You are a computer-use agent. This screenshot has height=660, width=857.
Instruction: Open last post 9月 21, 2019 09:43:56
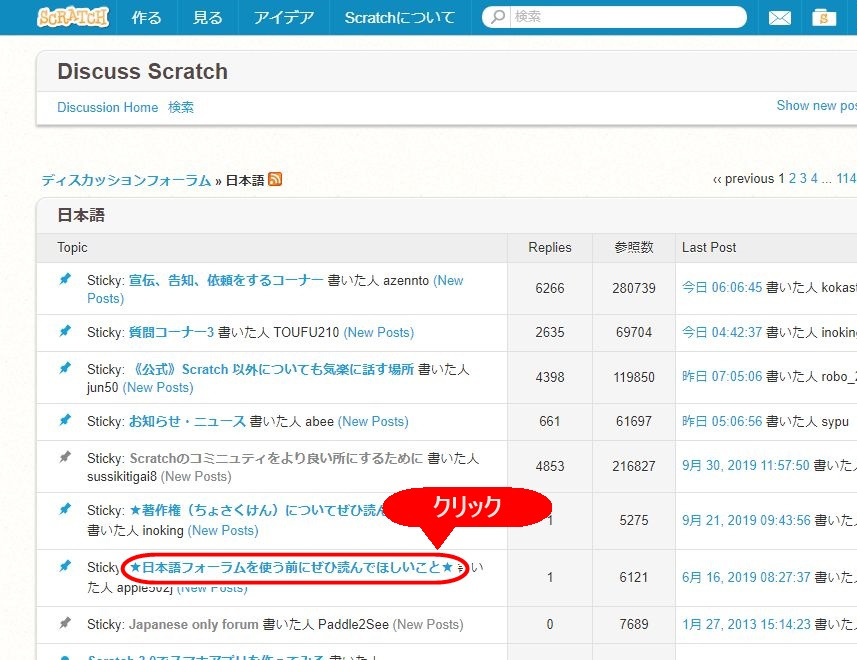746,520
